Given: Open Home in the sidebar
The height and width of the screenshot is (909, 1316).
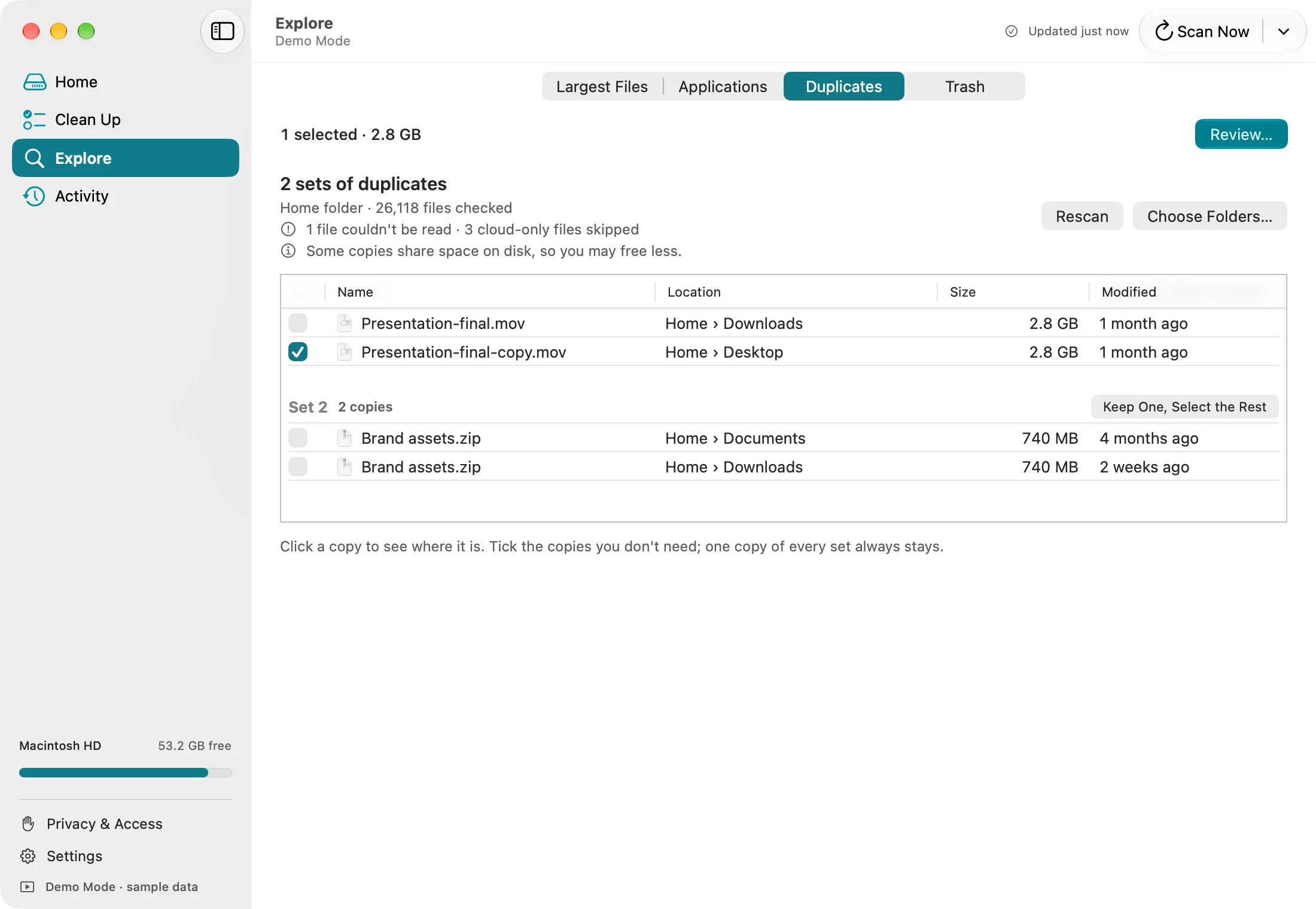Looking at the screenshot, I should click(126, 82).
